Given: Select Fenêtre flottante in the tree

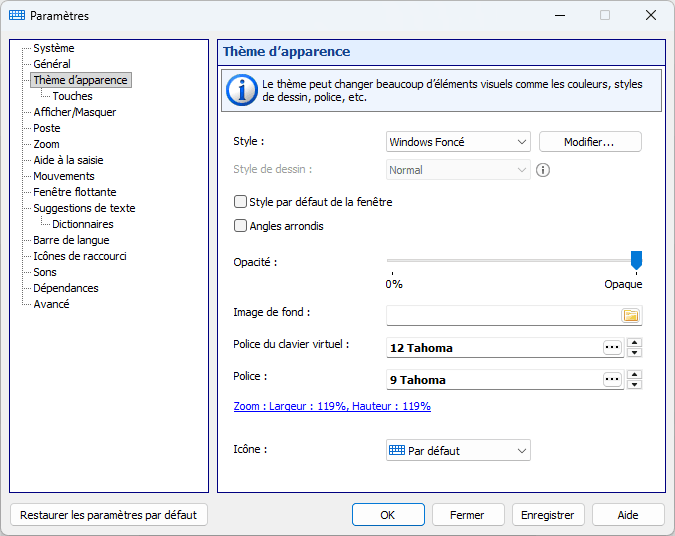Looking at the screenshot, I should click(75, 192).
